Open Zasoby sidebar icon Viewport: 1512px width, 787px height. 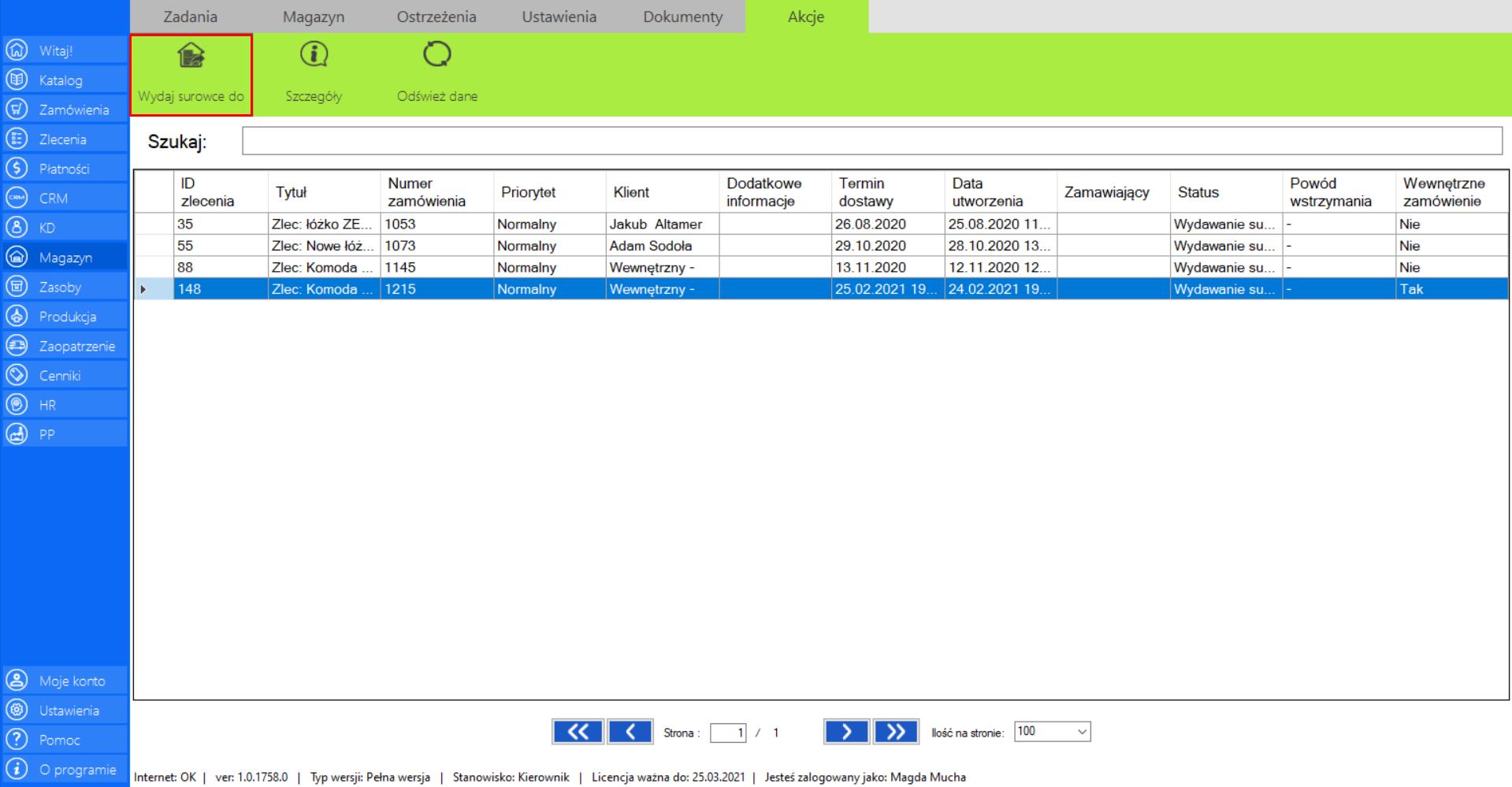click(x=16, y=287)
